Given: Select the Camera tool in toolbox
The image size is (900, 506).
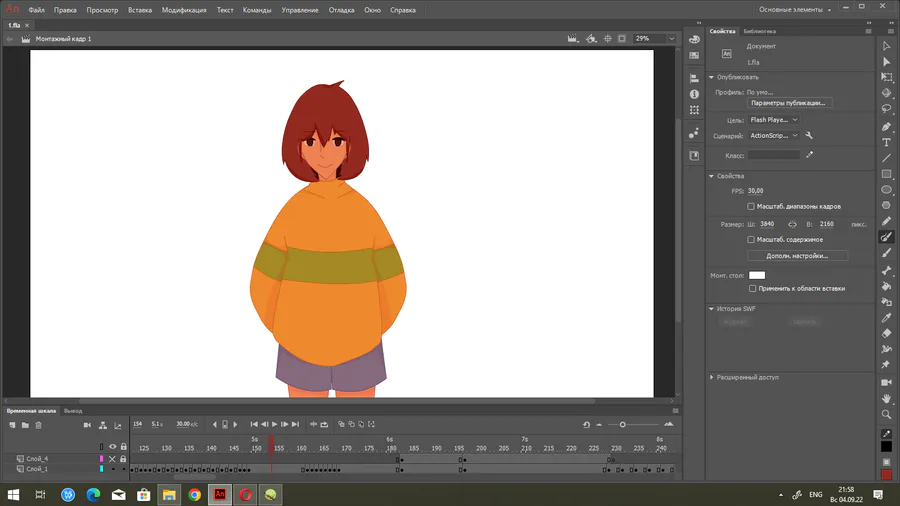Looking at the screenshot, I should pyautogui.click(x=886, y=382).
